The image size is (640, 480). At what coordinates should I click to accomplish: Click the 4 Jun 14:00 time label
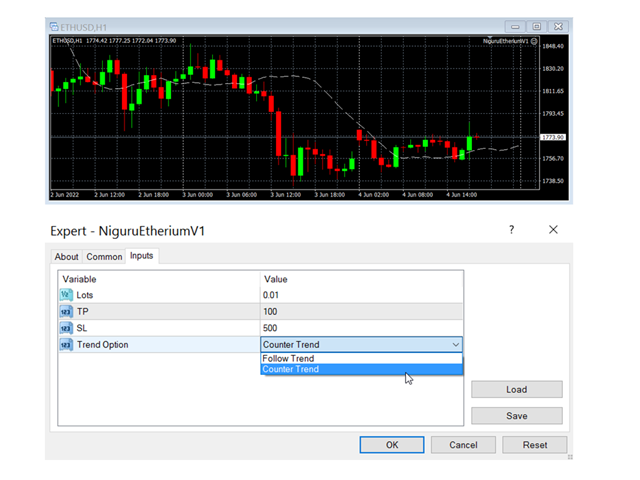pyautogui.click(x=461, y=195)
